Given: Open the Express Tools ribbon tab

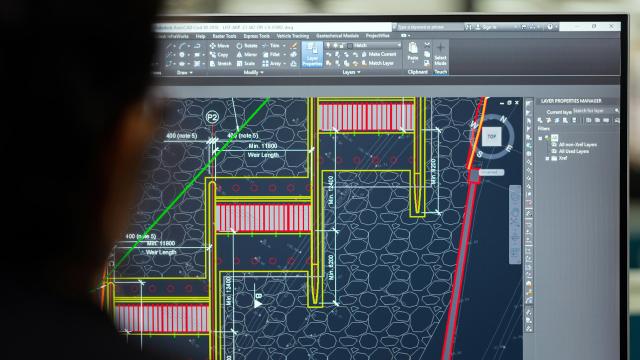Looking at the screenshot, I should [256, 36].
